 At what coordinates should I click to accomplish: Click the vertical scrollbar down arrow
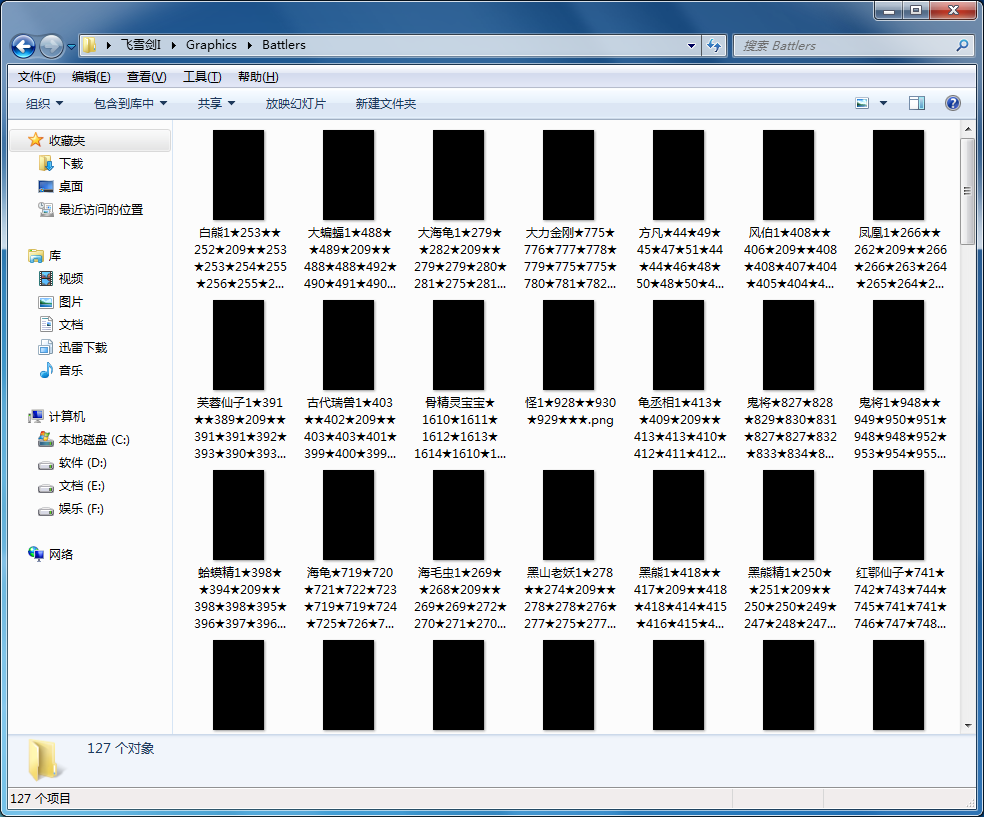pos(968,725)
